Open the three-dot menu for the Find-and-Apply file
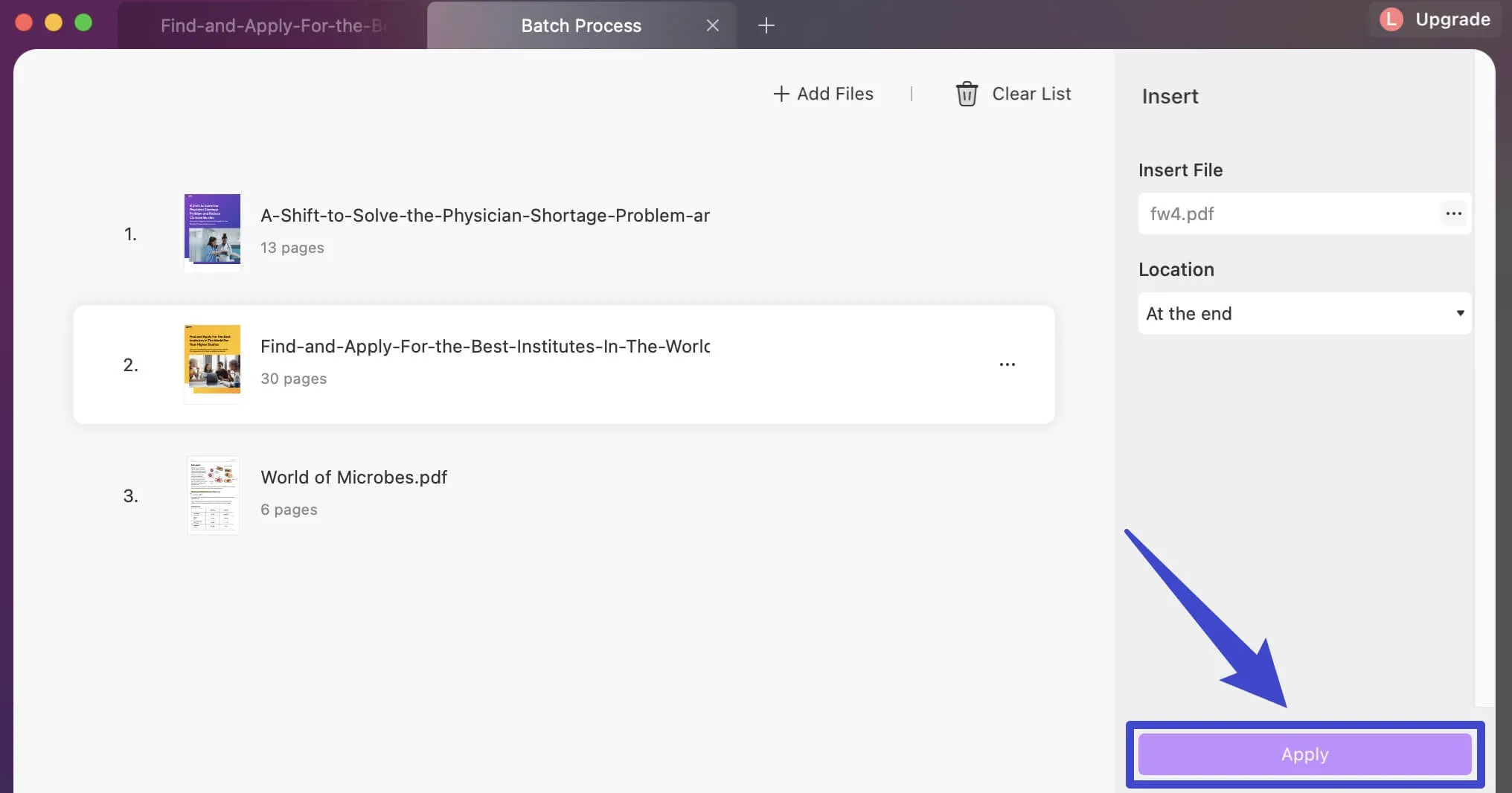1512x793 pixels. (1007, 365)
